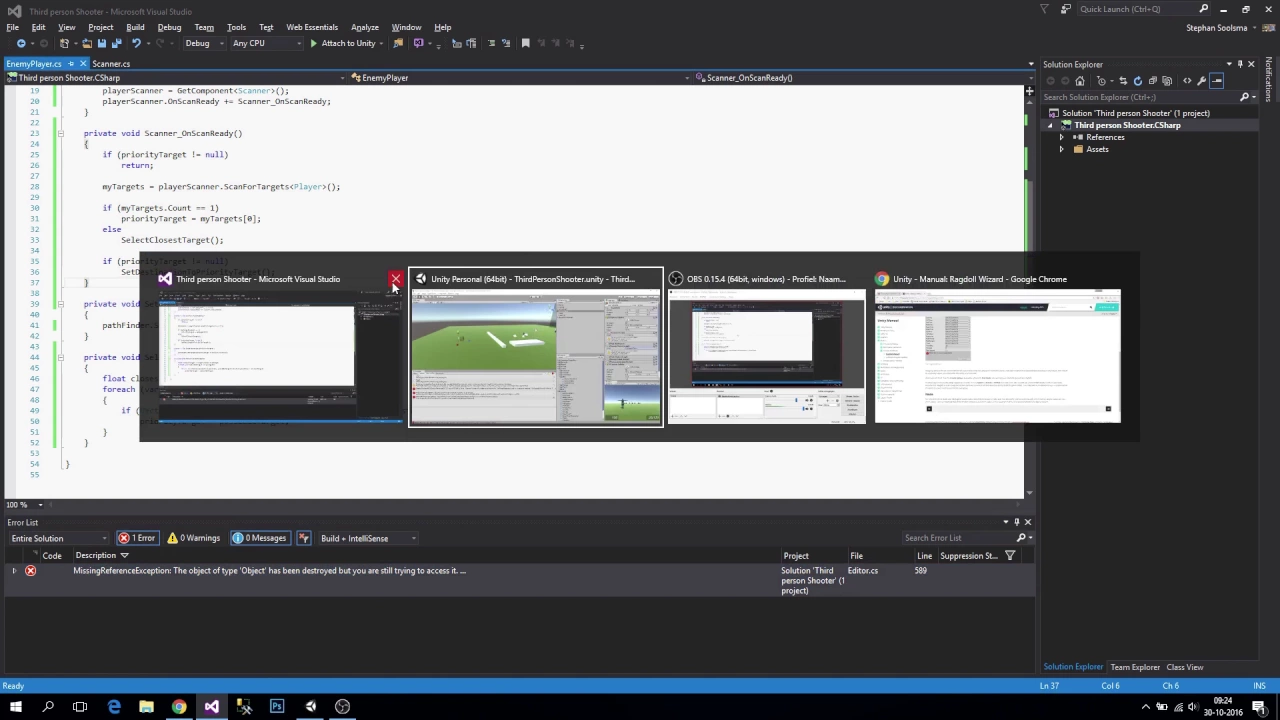Image resolution: width=1280 pixels, height=720 pixels.
Task: Select Chrome Ragdoll Wizard thumbnail in switcher
Action: 997,348
